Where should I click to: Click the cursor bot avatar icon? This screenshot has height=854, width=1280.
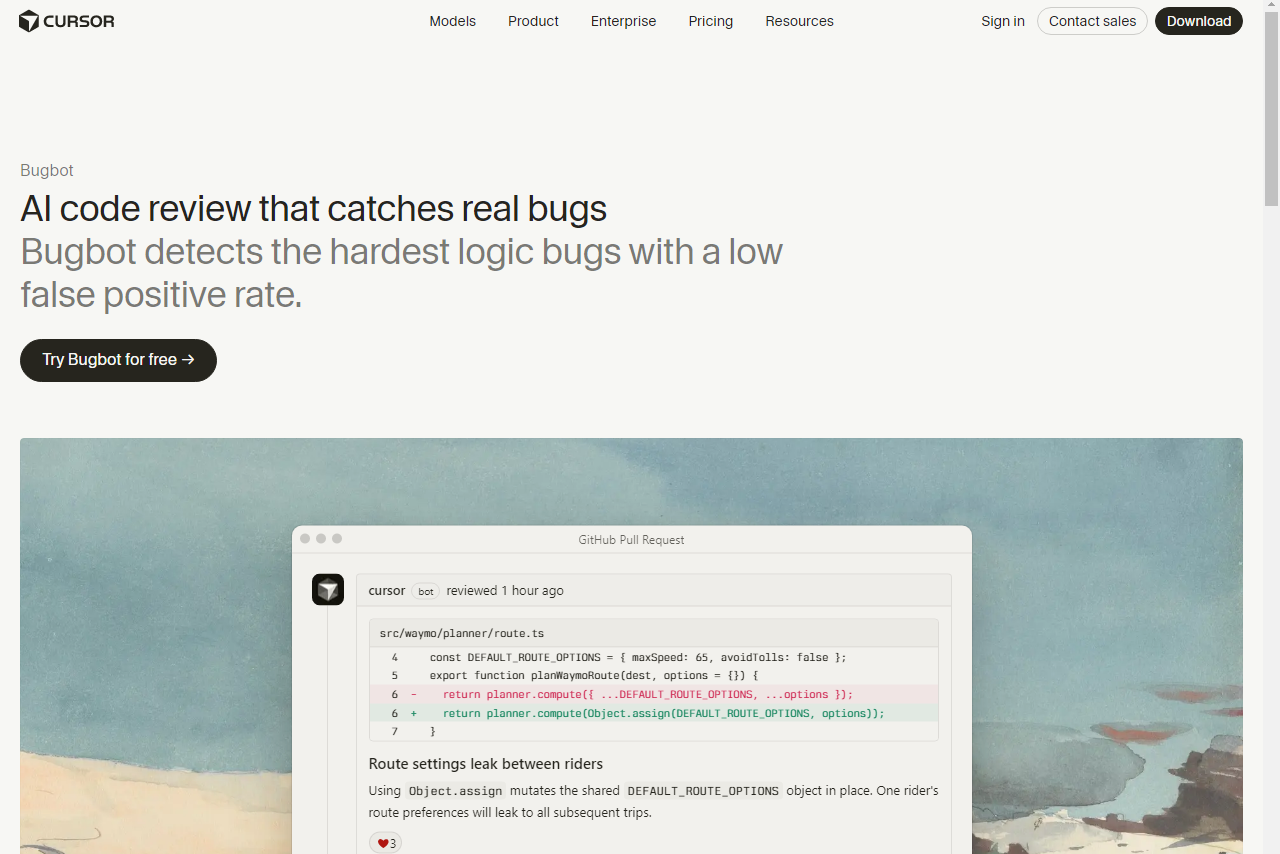(x=328, y=590)
